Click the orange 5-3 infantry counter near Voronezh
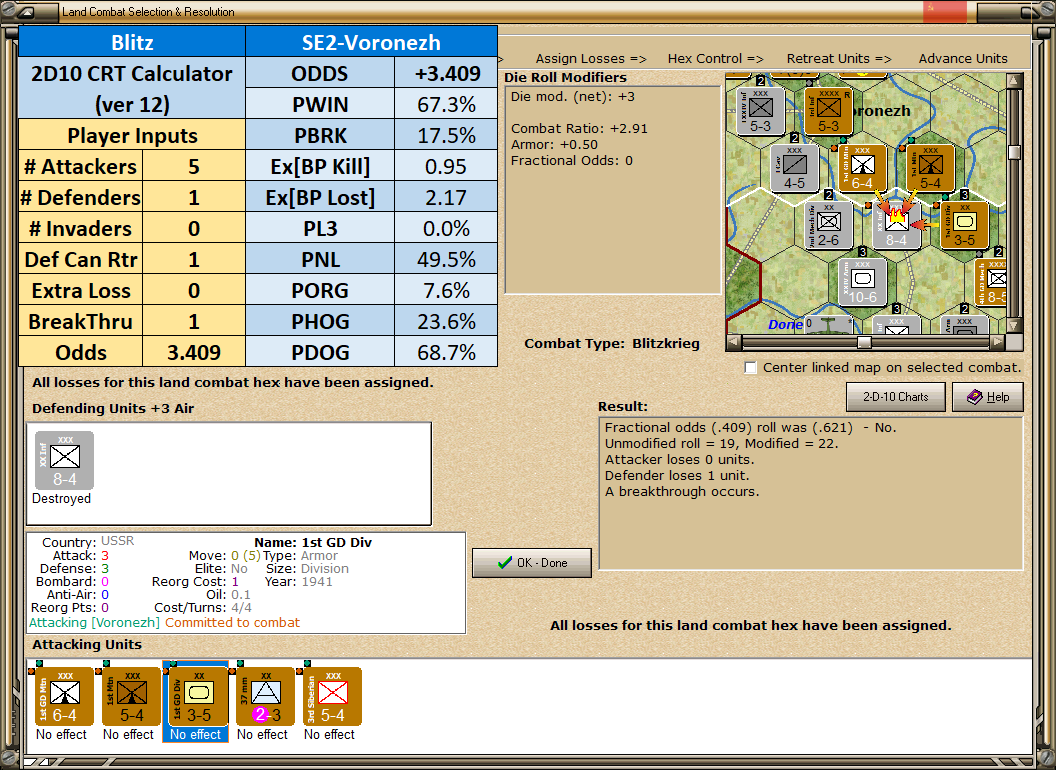 pos(828,111)
